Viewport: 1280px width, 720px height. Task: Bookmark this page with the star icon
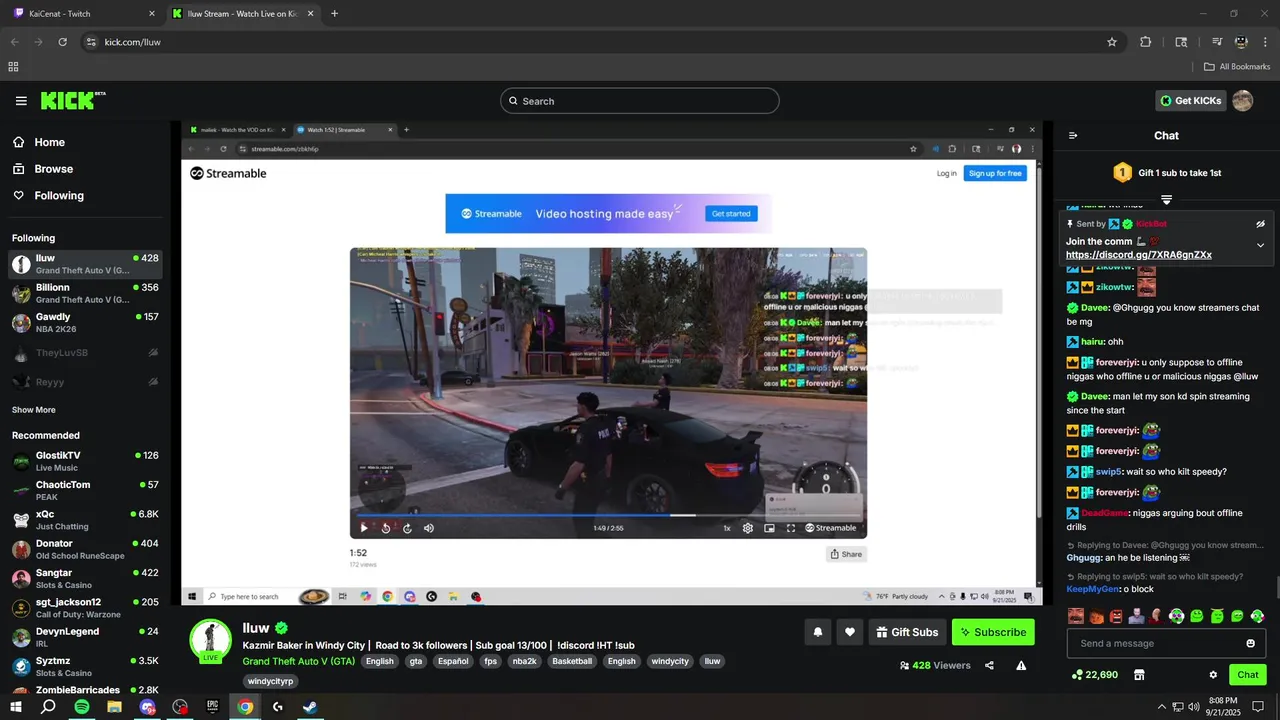[x=1111, y=42]
